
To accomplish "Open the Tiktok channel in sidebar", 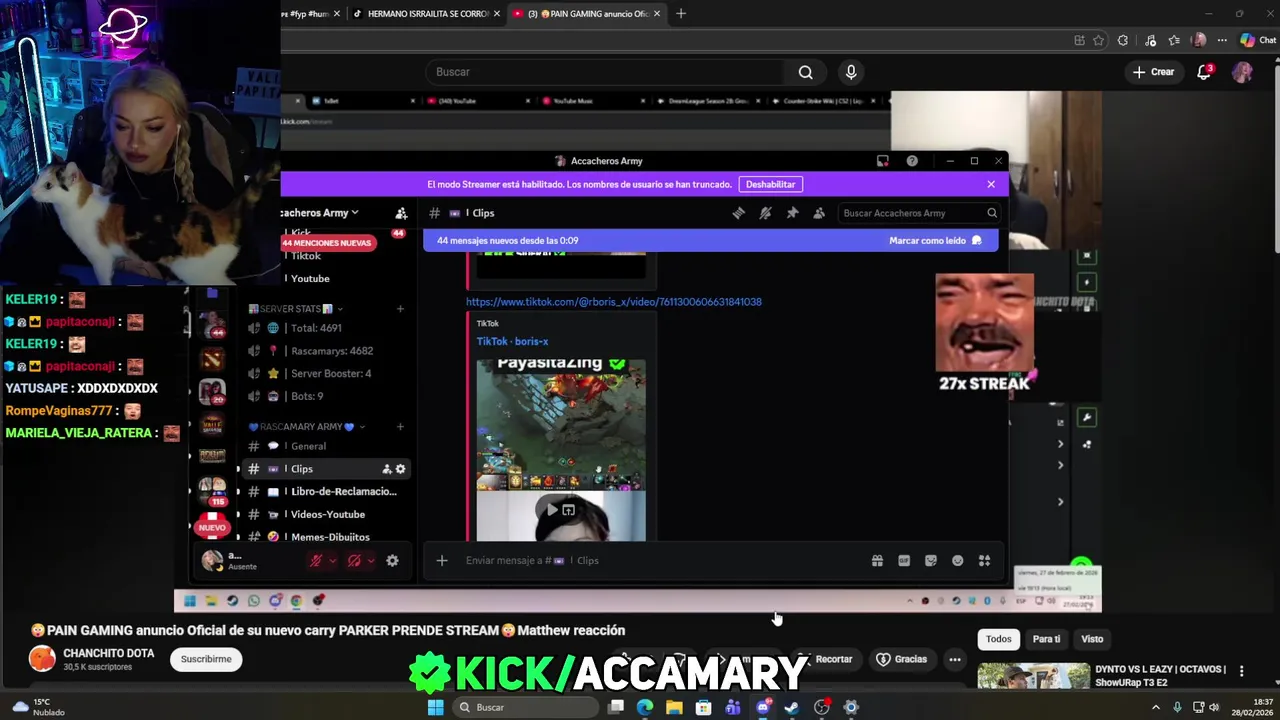I will (305, 256).
